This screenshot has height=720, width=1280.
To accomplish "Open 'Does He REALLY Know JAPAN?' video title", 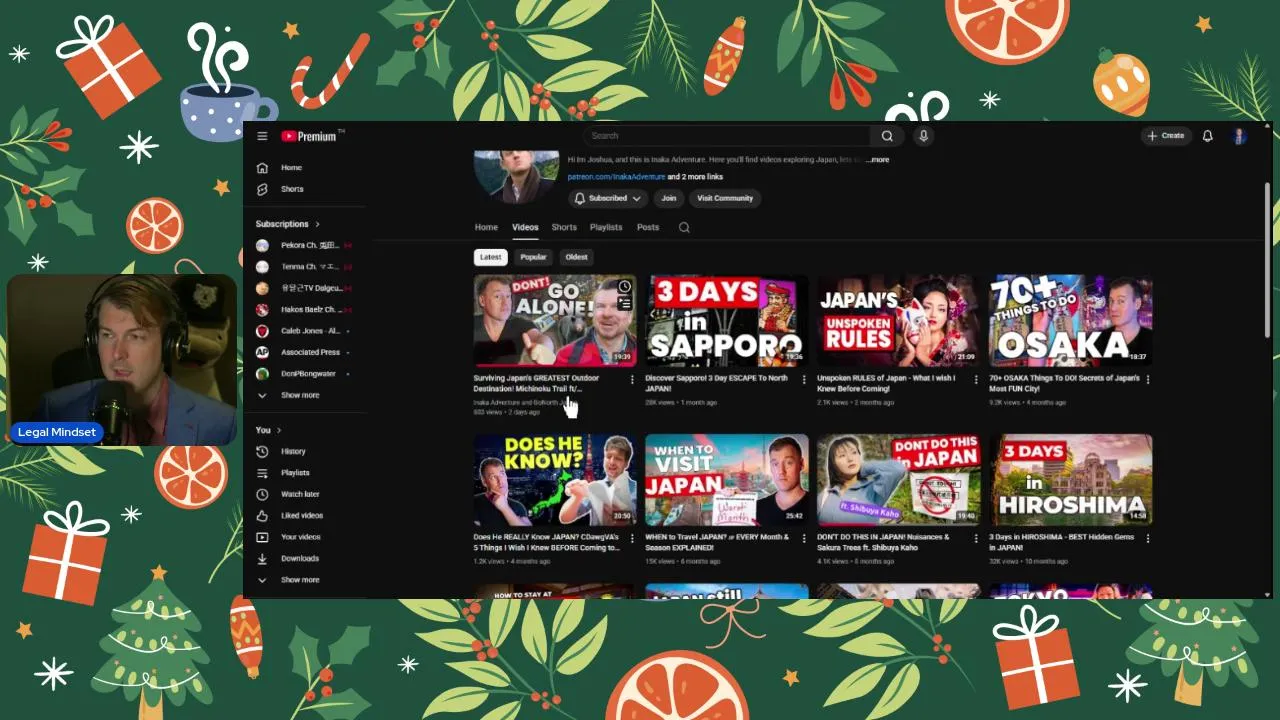I will (547, 542).
